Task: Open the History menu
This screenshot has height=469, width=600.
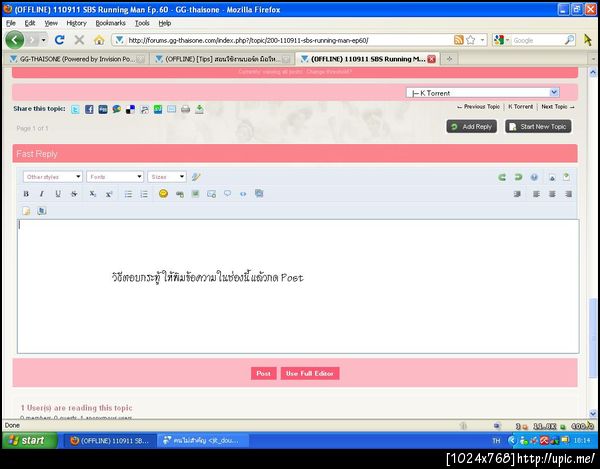Action: pyautogui.click(x=77, y=23)
